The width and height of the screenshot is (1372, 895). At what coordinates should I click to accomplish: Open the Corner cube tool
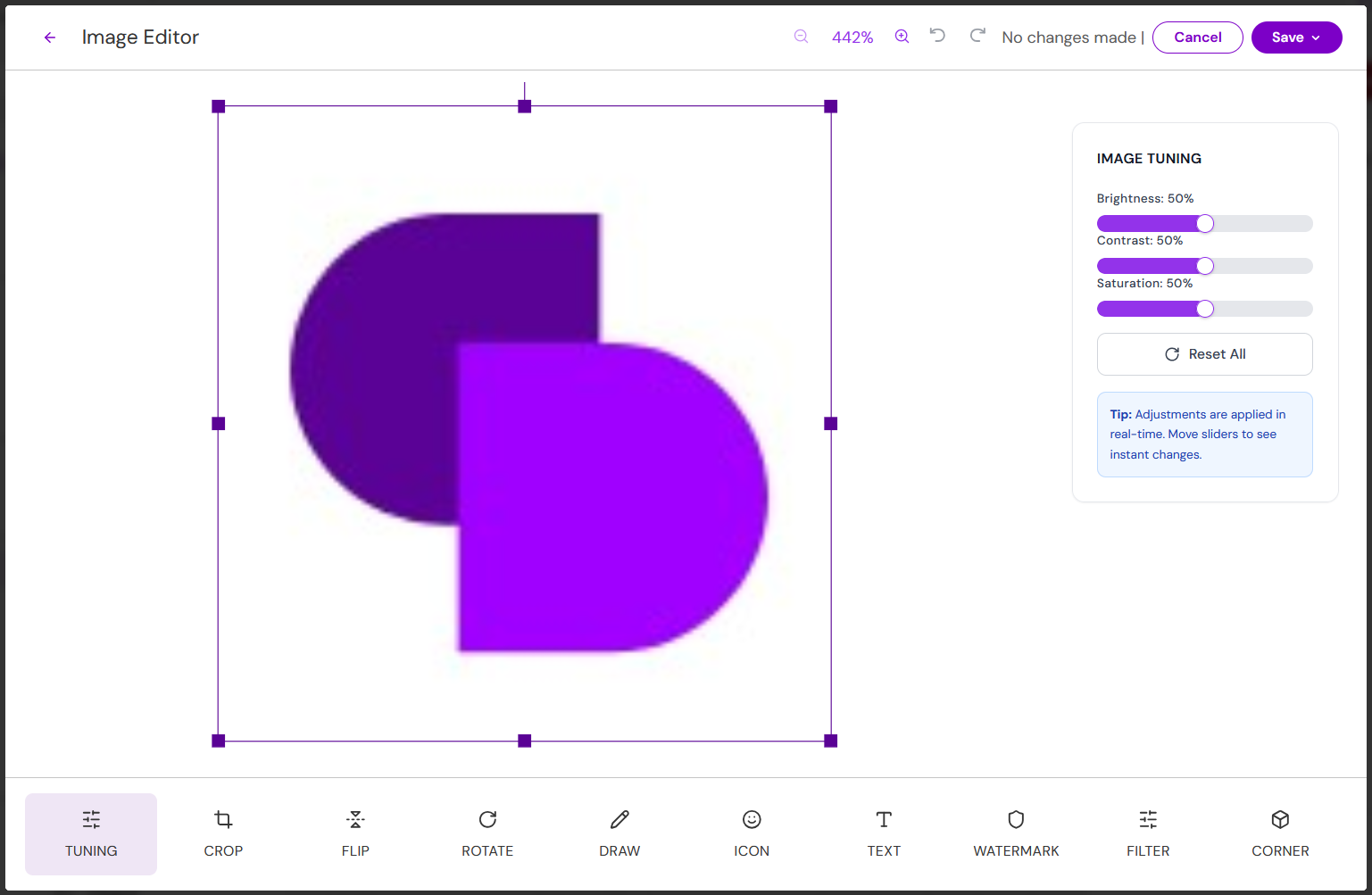pos(1280,834)
